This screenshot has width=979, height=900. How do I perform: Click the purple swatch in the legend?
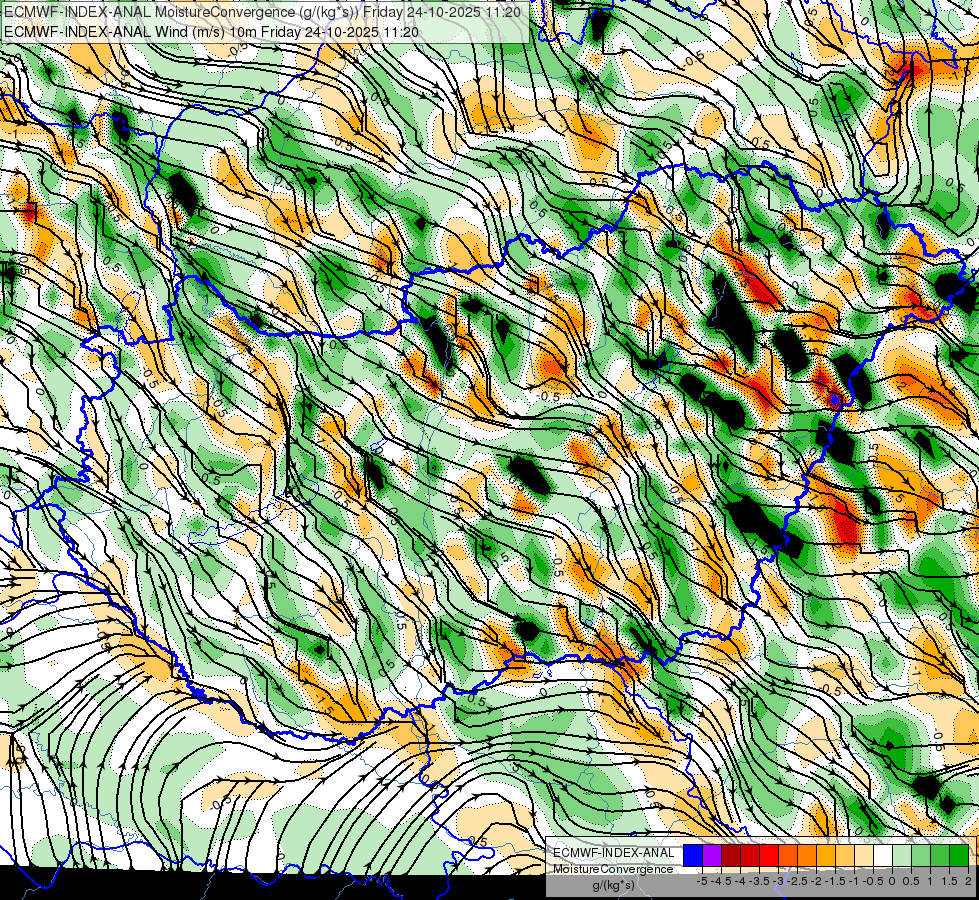pos(712,855)
